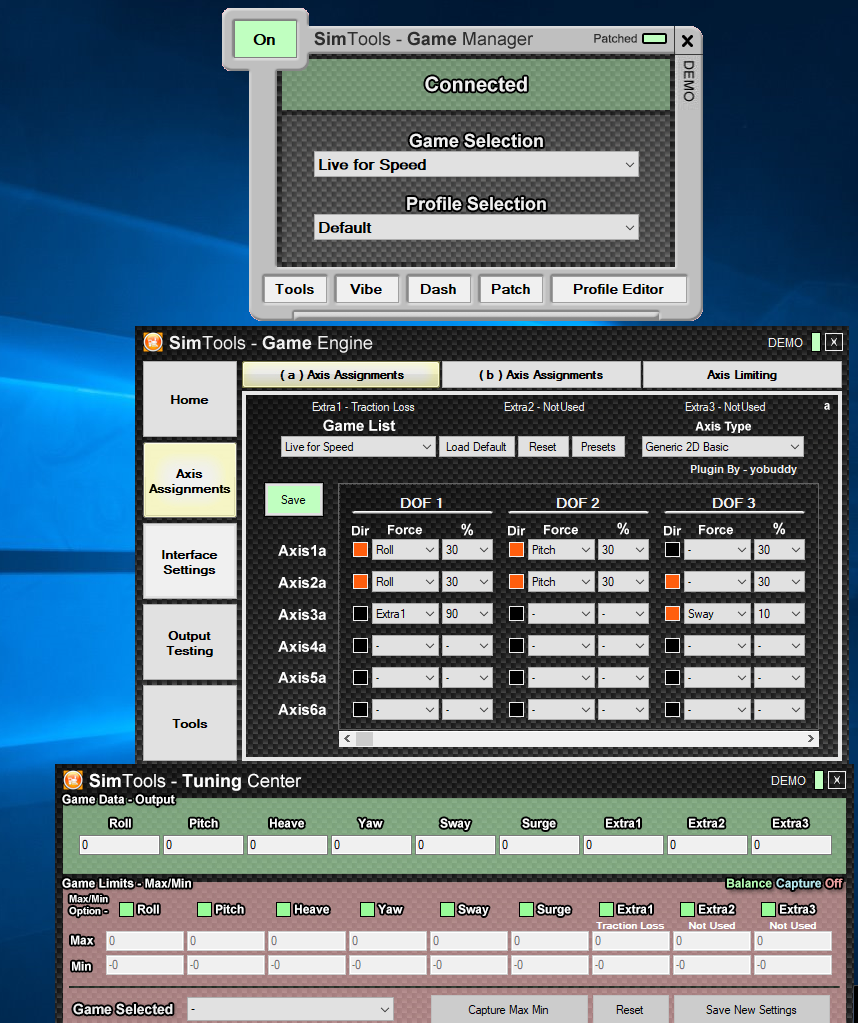Click the Roll Game Data output field

(x=119, y=845)
